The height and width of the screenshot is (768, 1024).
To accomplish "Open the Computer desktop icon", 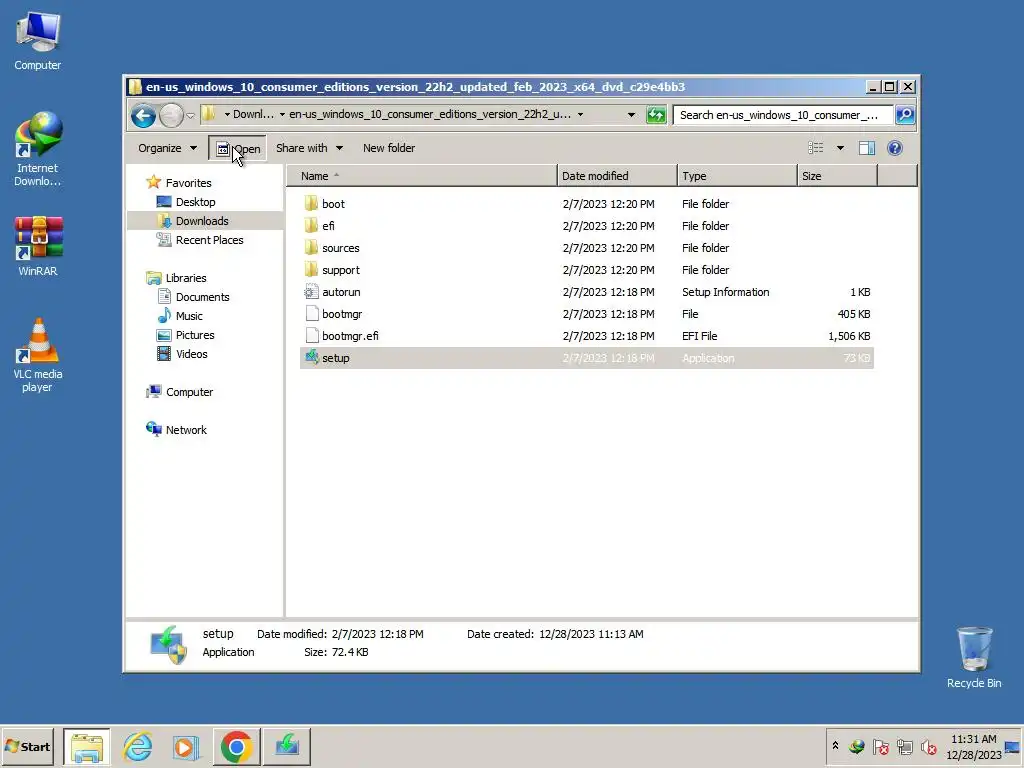I will [x=38, y=40].
